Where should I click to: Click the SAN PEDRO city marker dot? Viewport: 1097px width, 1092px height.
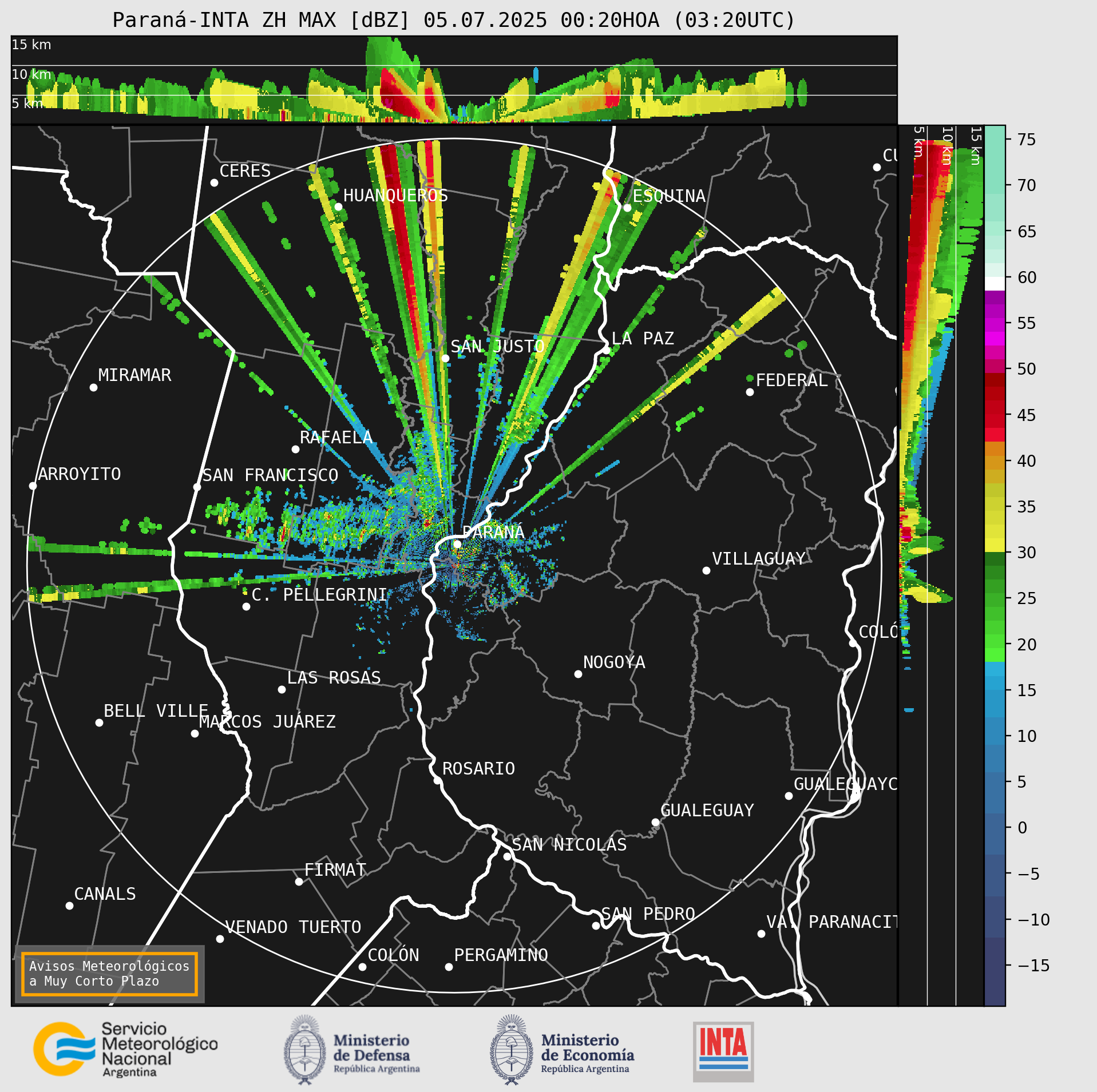pos(596,926)
